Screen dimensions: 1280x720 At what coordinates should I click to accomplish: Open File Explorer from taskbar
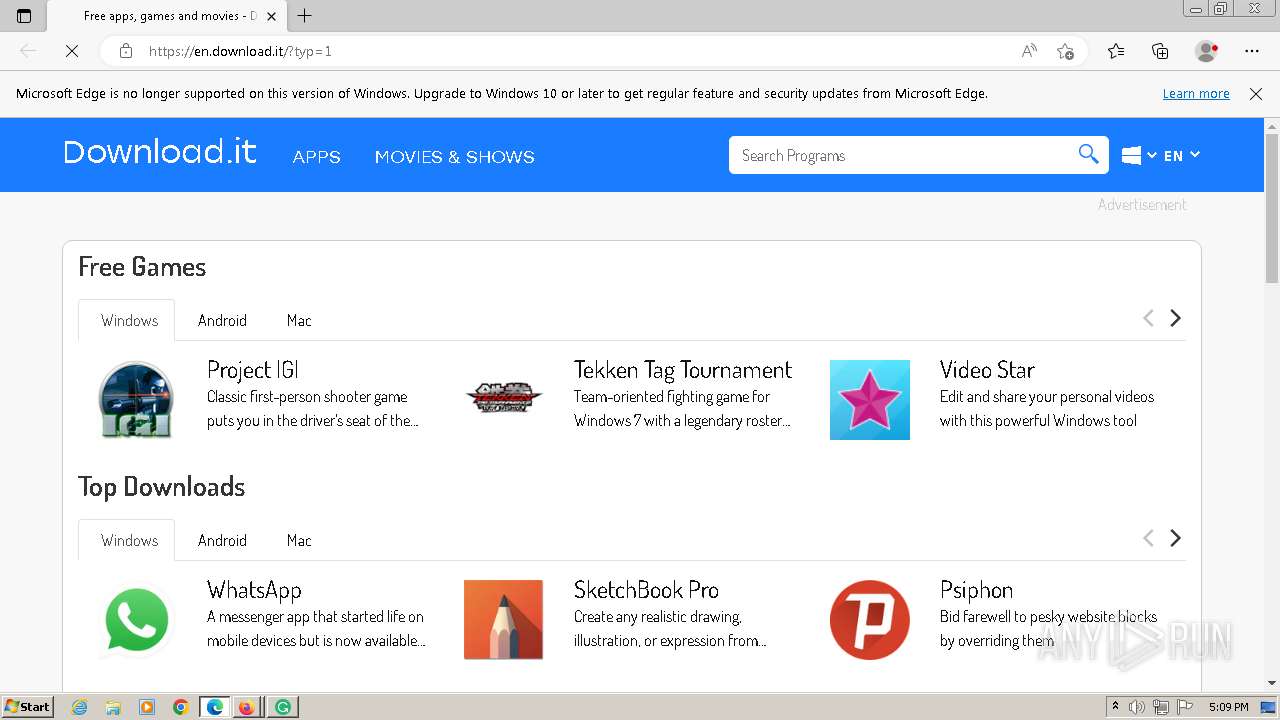(113, 707)
